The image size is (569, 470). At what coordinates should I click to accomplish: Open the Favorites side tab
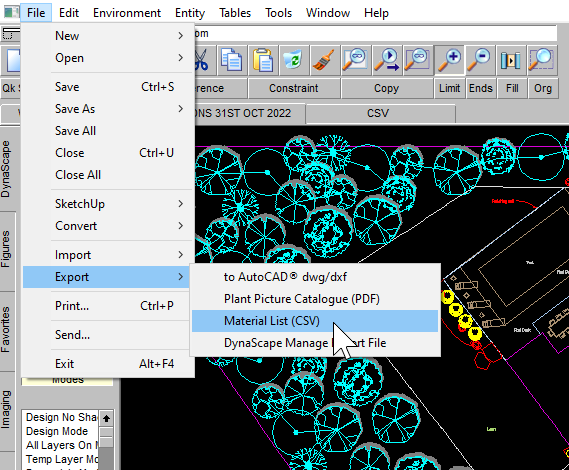pos(6,330)
